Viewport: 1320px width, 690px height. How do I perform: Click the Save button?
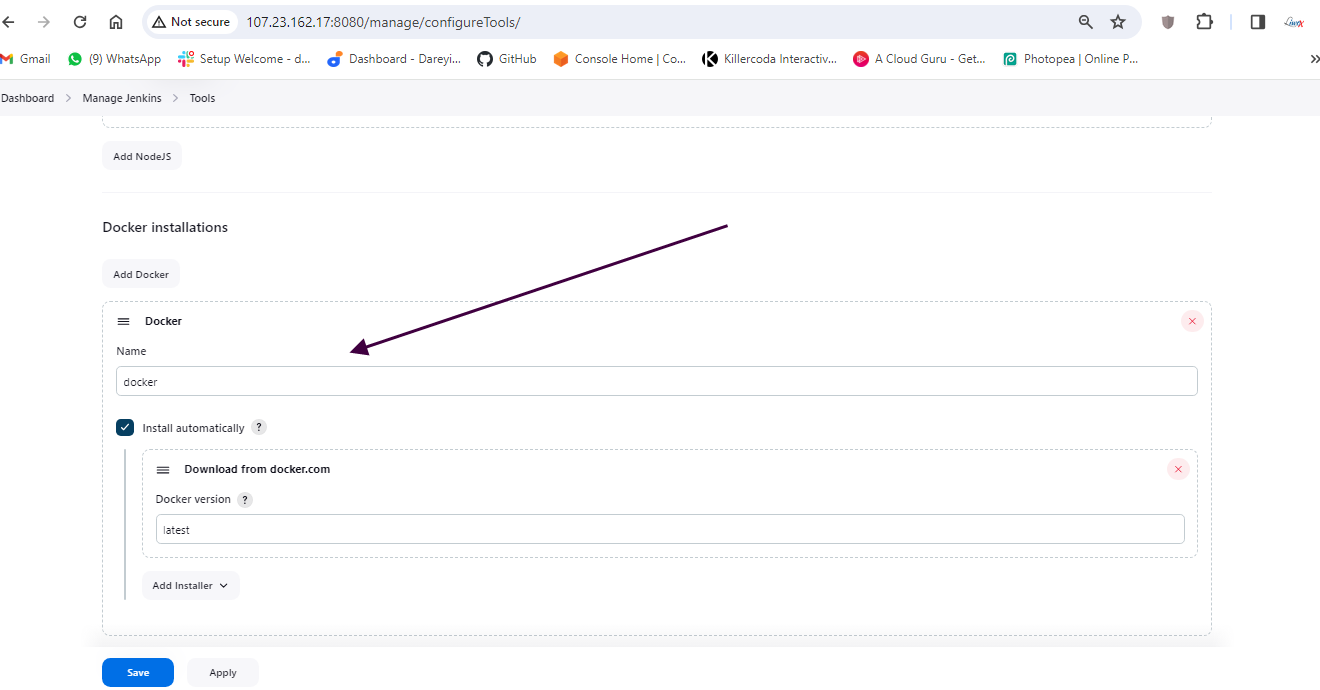coord(138,673)
